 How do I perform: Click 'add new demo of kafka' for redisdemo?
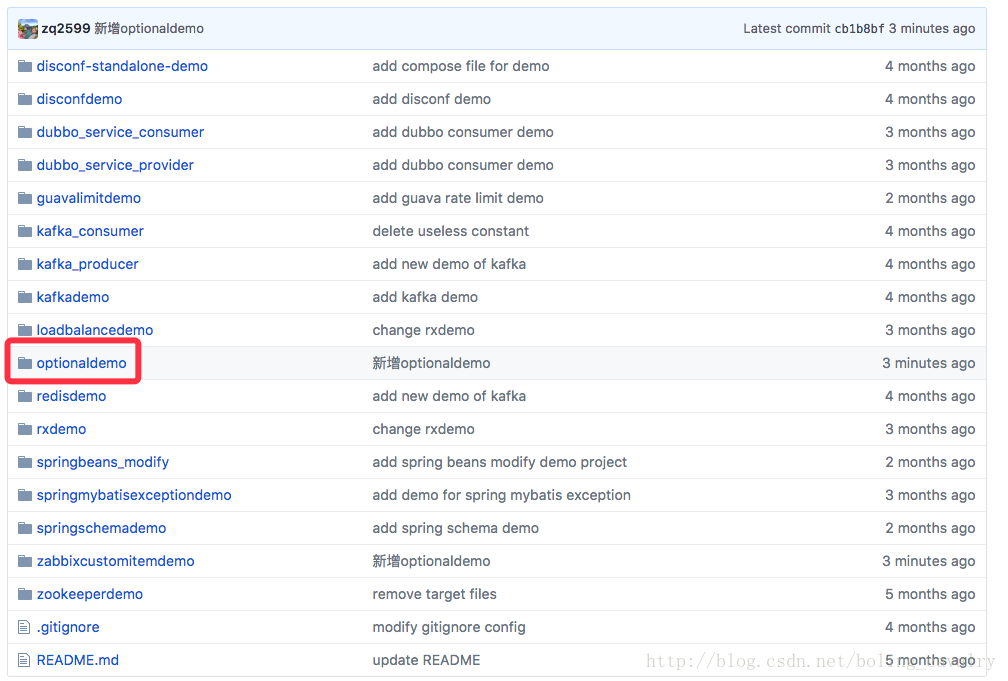coord(449,396)
